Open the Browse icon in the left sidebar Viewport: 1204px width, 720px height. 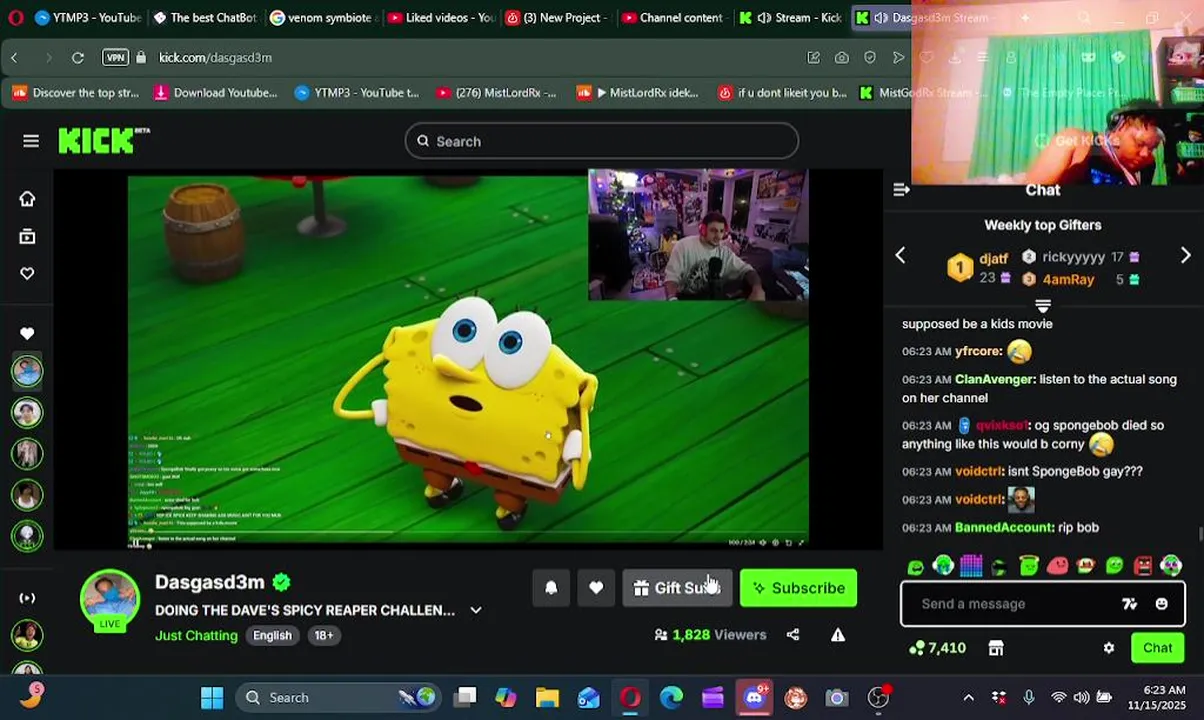pyautogui.click(x=27, y=237)
